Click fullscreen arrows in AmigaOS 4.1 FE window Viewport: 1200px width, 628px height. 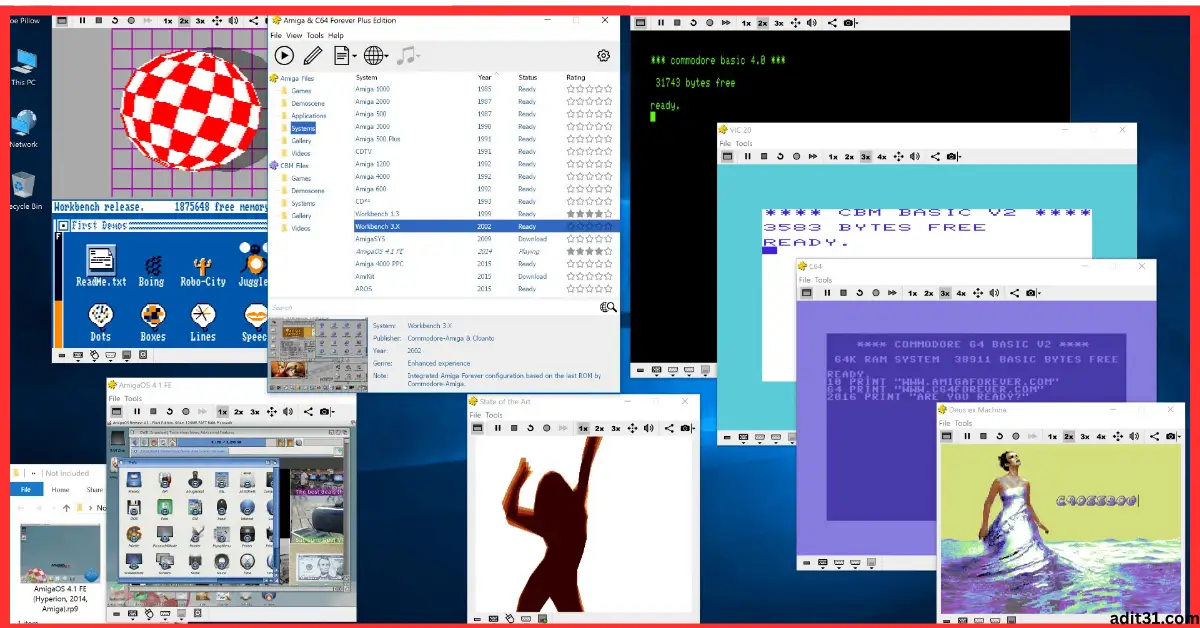[271, 411]
